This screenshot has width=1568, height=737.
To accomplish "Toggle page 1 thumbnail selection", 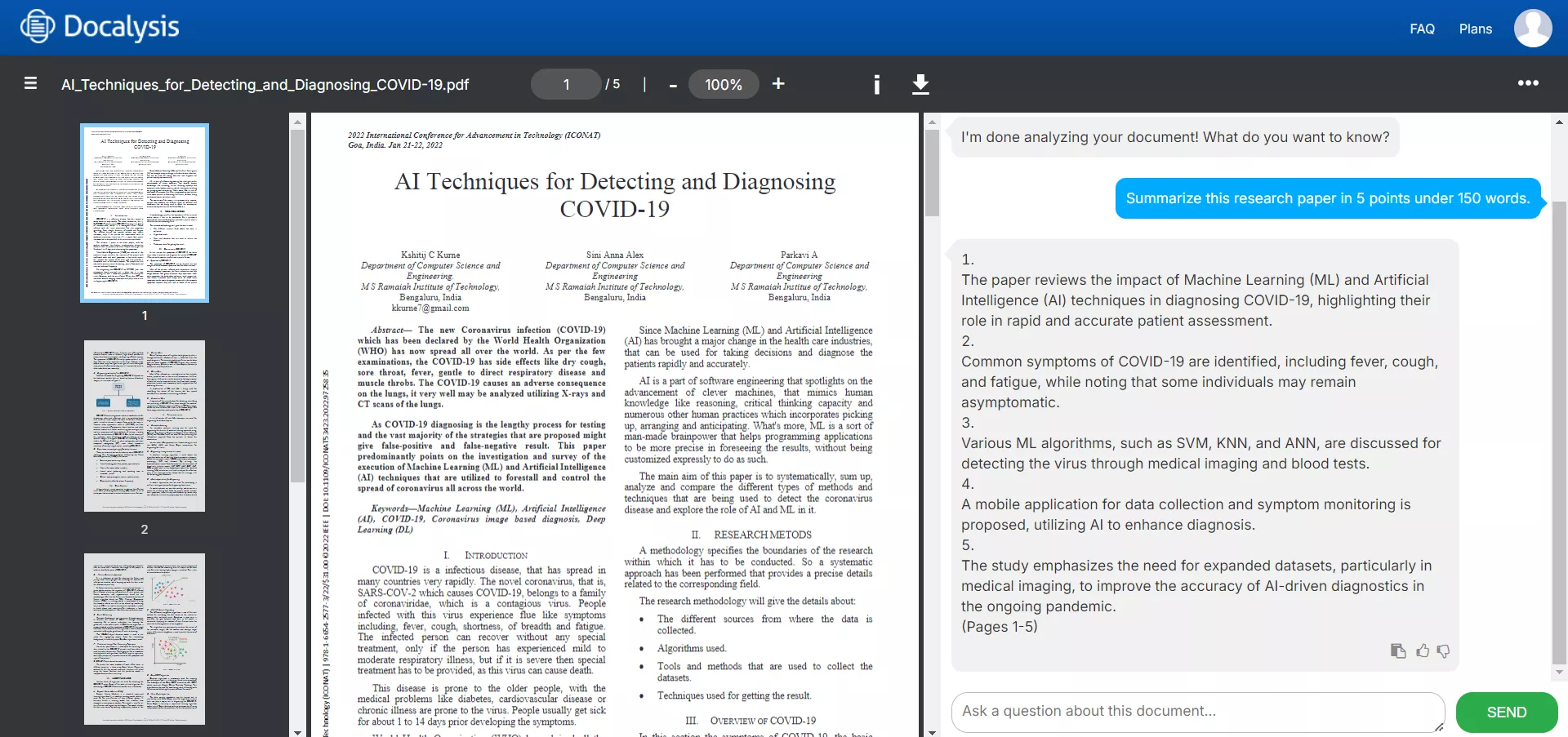I will click(x=145, y=212).
